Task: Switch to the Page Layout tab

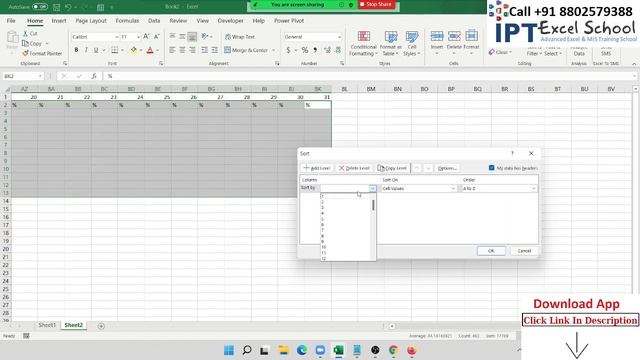Action: point(91,20)
